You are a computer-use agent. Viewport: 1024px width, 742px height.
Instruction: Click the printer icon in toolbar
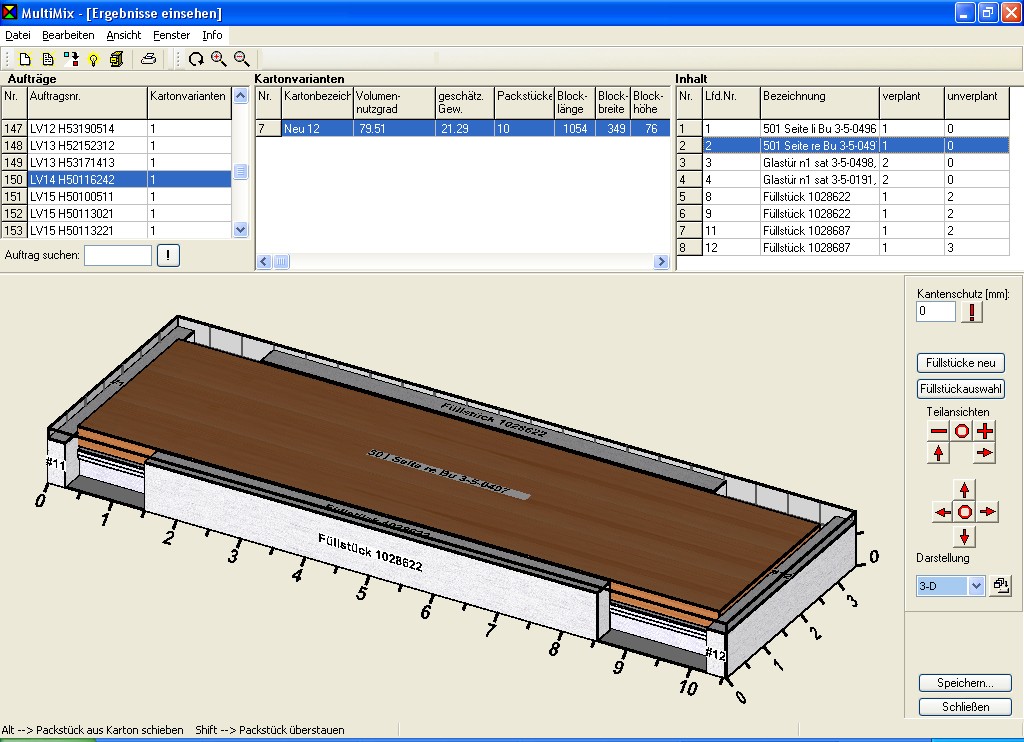click(x=148, y=59)
